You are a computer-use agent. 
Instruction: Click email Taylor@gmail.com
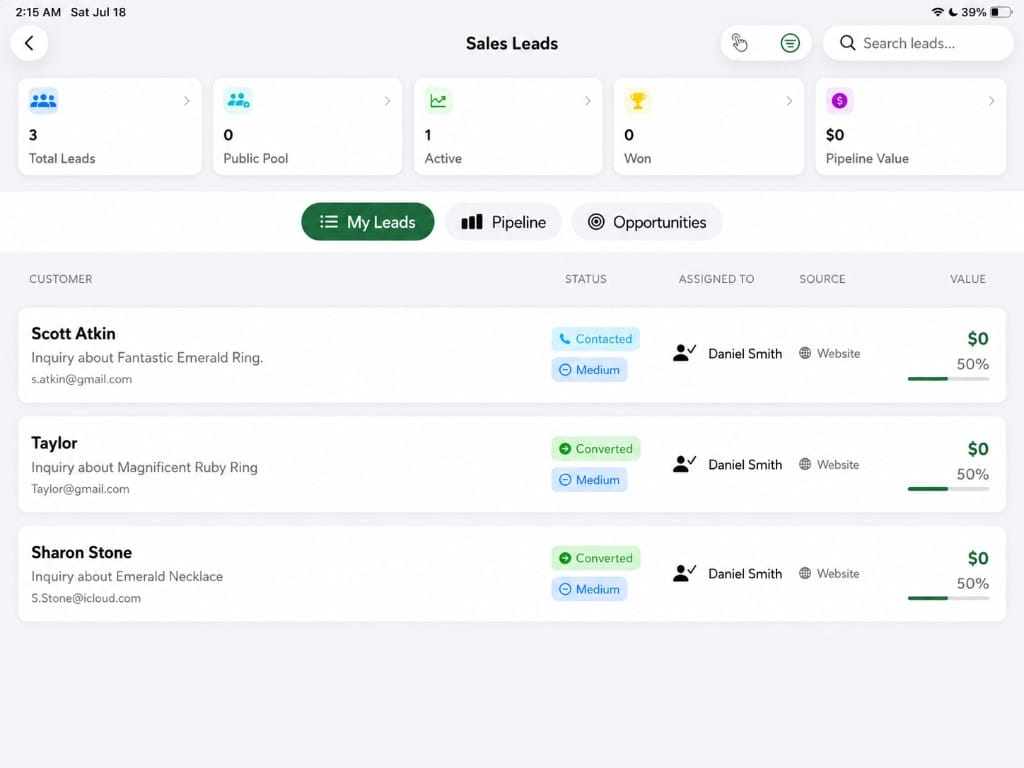tap(80, 489)
